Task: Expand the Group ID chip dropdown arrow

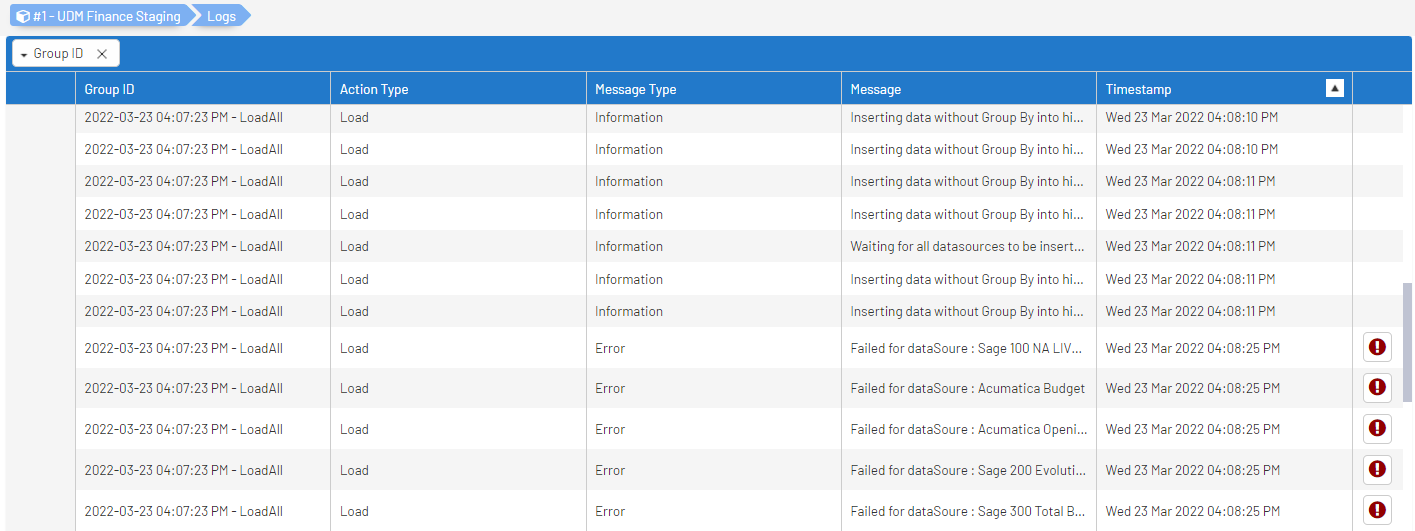Action: pos(24,54)
